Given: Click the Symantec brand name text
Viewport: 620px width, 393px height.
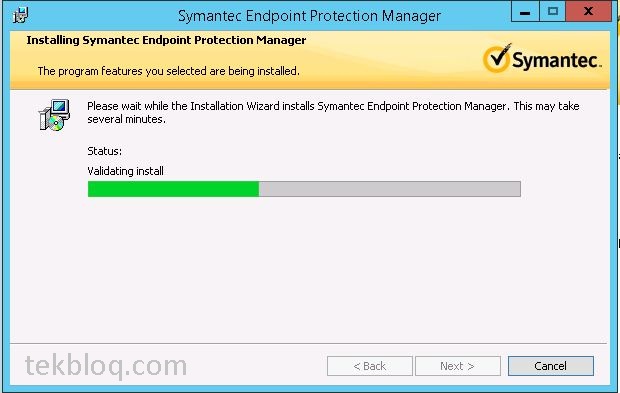Looking at the screenshot, I should [x=557, y=60].
